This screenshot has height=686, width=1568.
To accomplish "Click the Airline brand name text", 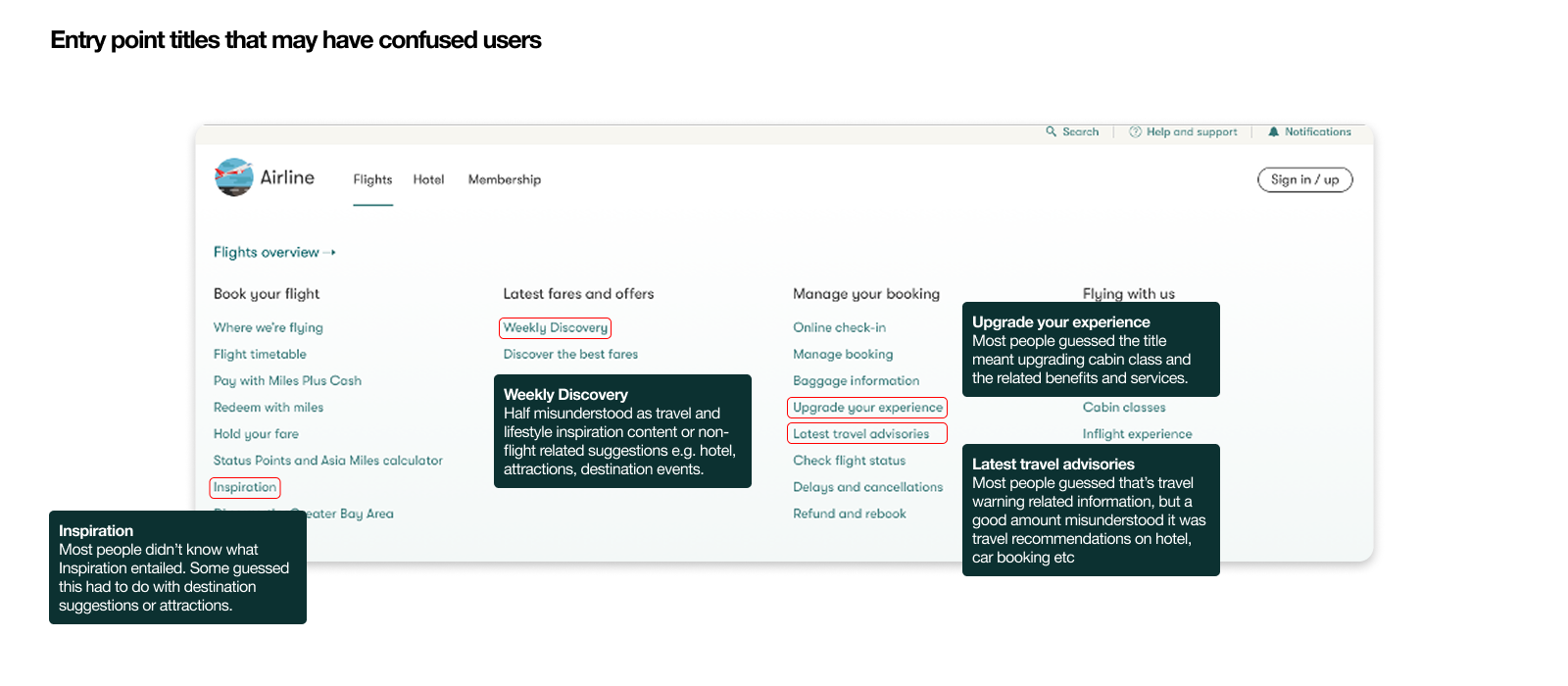I will (287, 177).
